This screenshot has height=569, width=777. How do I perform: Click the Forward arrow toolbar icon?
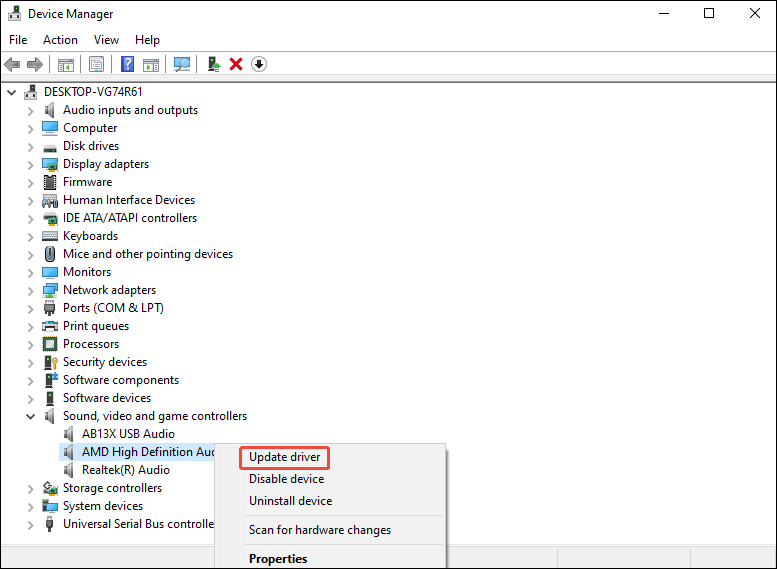coord(35,64)
